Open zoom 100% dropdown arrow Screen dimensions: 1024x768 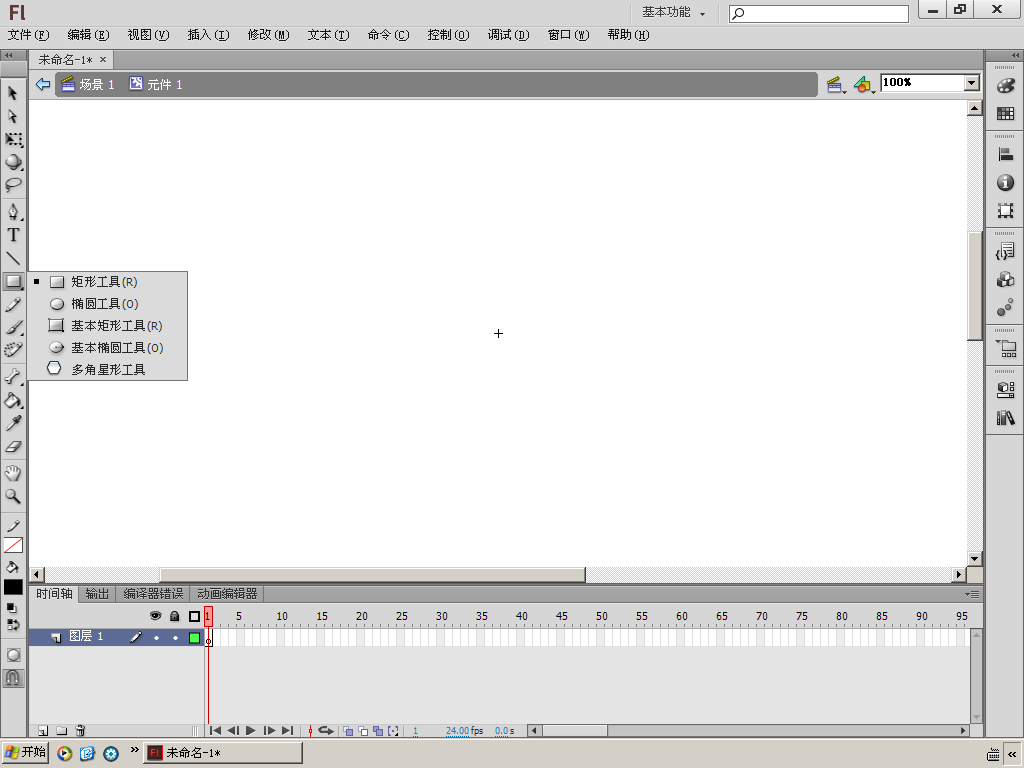click(x=972, y=82)
